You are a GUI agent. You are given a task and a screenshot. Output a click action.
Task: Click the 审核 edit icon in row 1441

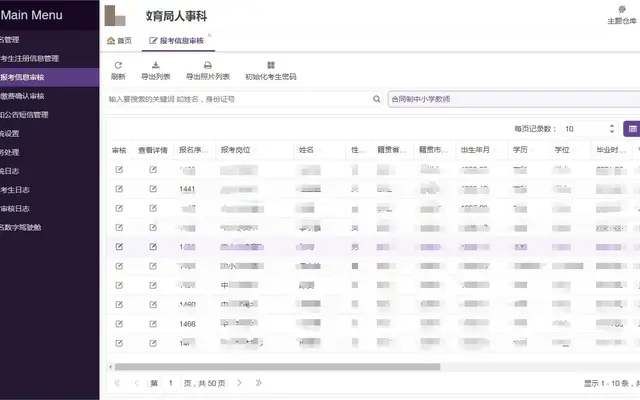[x=119, y=189]
